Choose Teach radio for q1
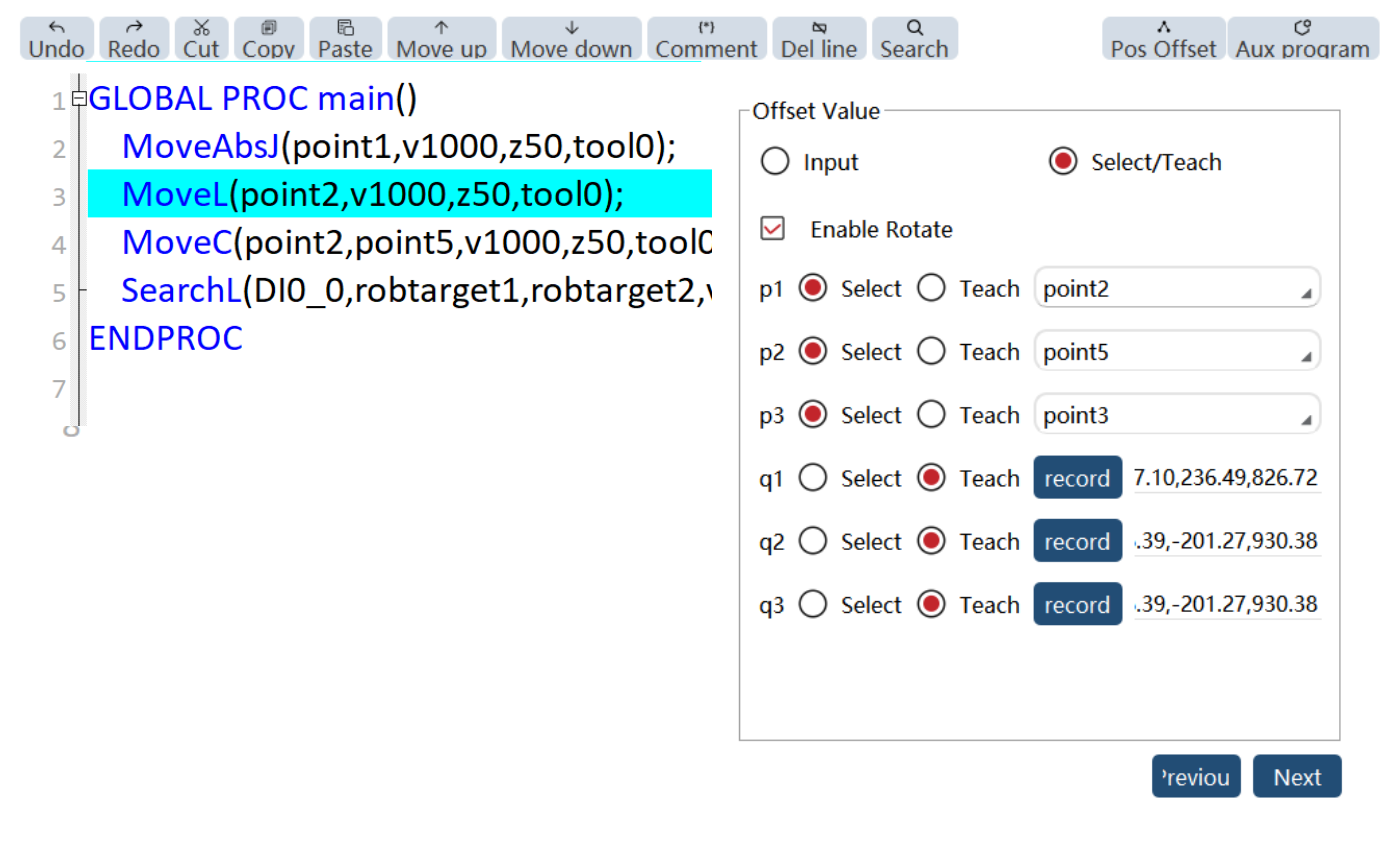This screenshot has width=1391, height=844. point(932,479)
